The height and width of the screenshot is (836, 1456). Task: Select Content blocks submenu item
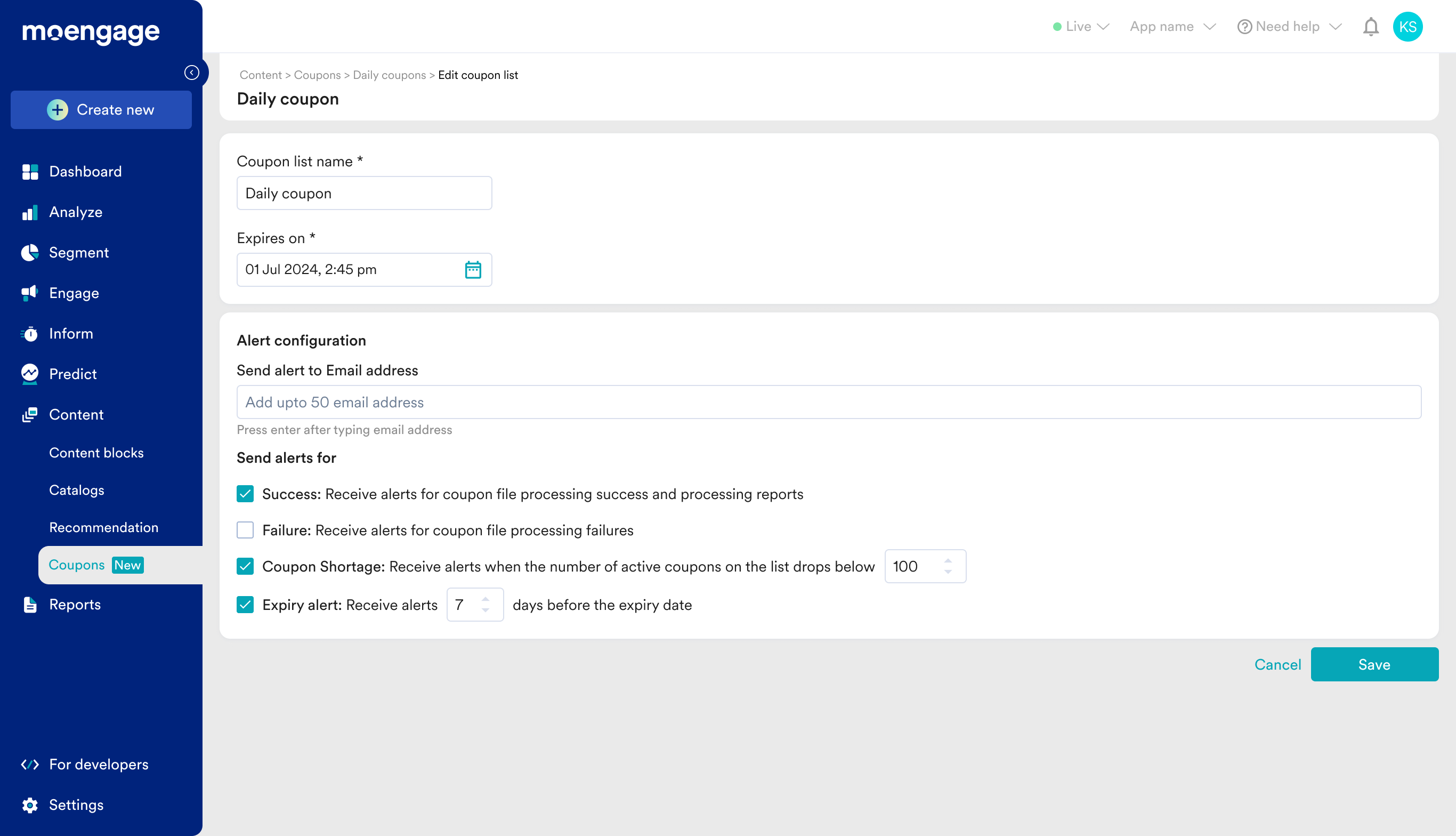click(x=96, y=453)
